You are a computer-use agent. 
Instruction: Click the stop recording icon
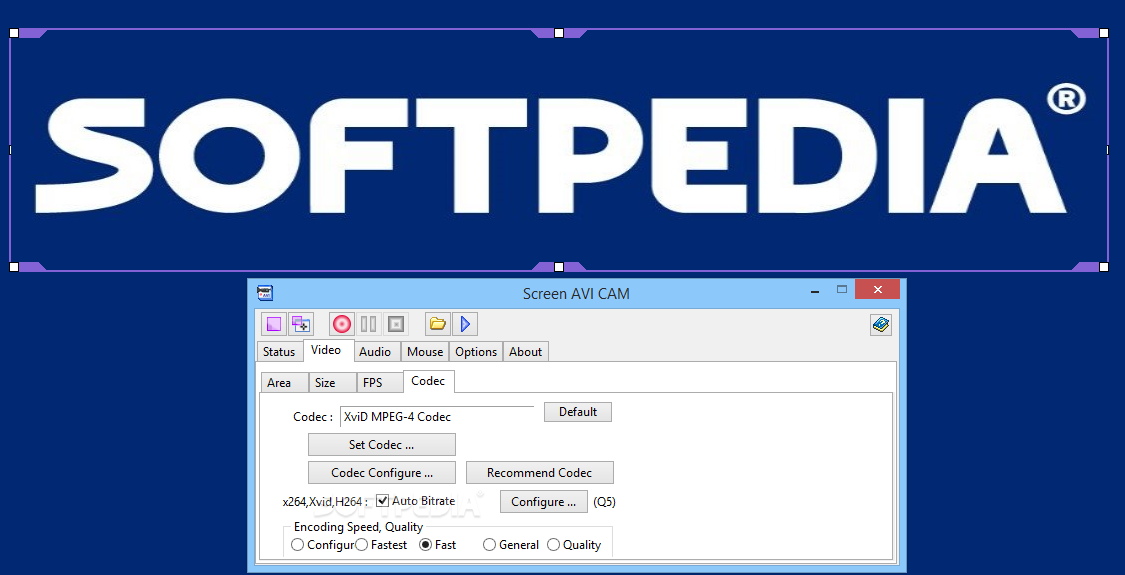395,324
